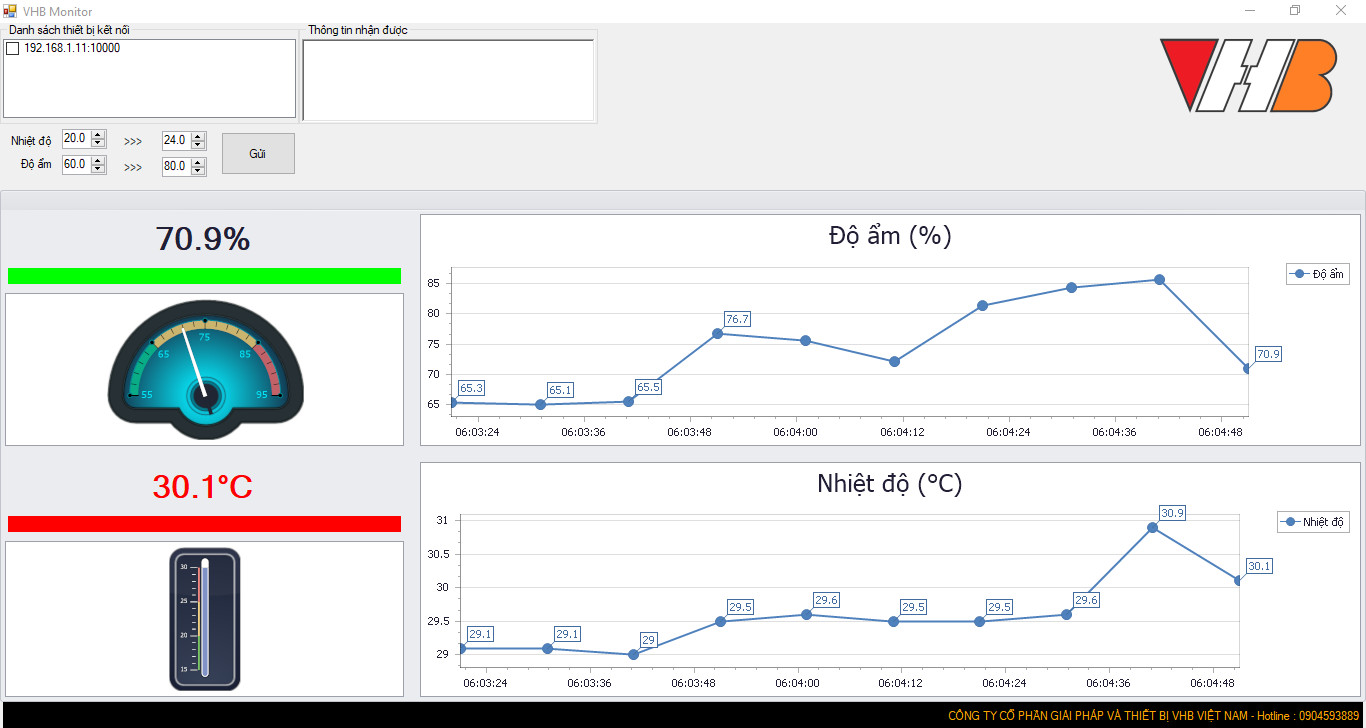Click the green humidity level bar
Image resolution: width=1366 pixels, height=728 pixels.
point(204,276)
